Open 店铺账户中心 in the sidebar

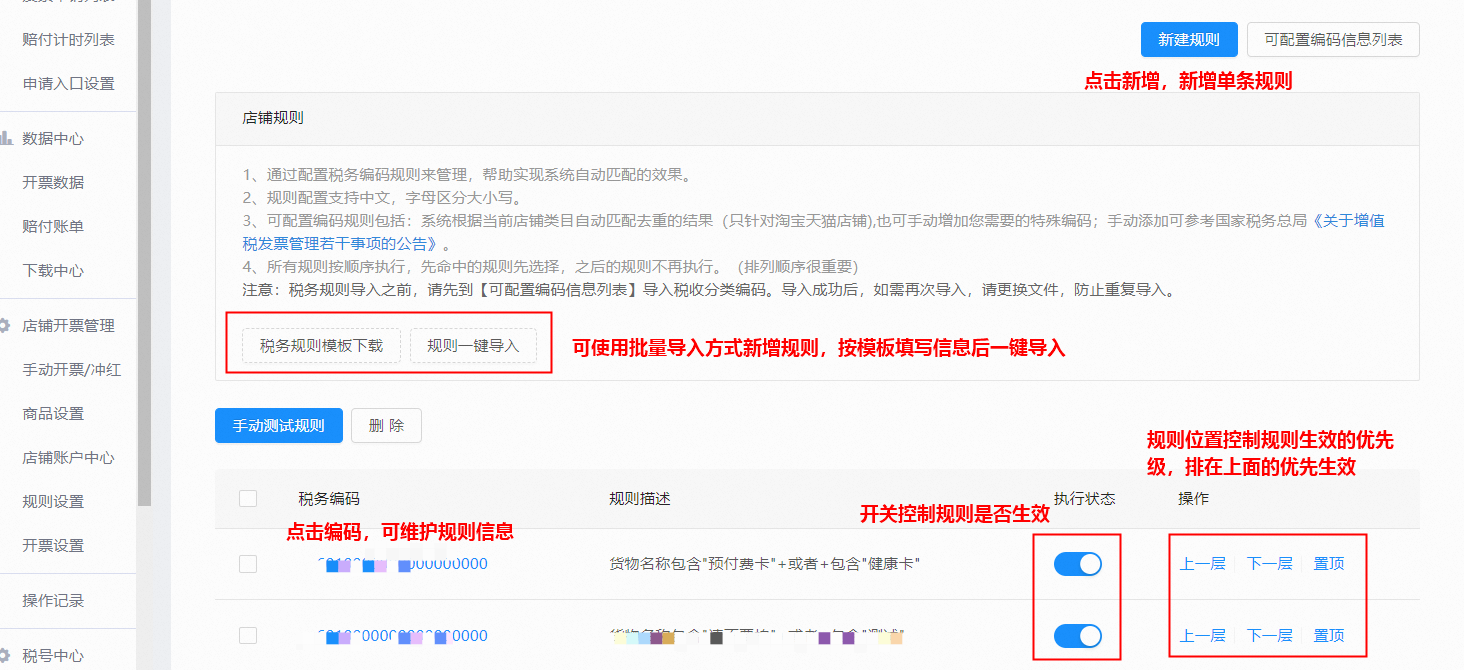[x=68, y=457]
